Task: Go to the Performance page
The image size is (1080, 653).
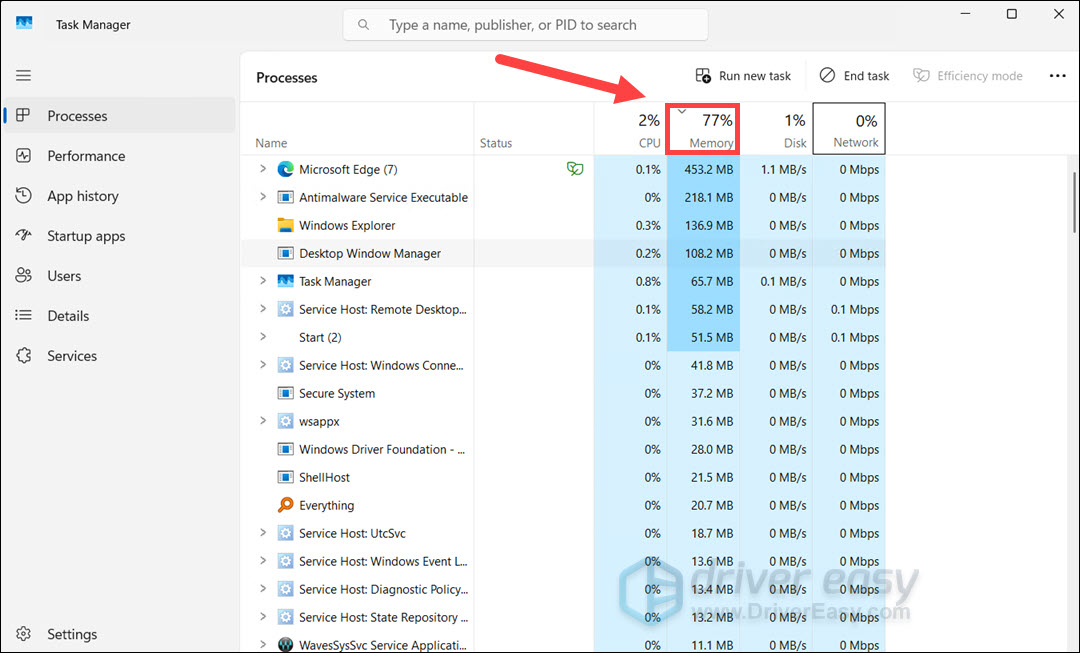Action: click(120, 156)
